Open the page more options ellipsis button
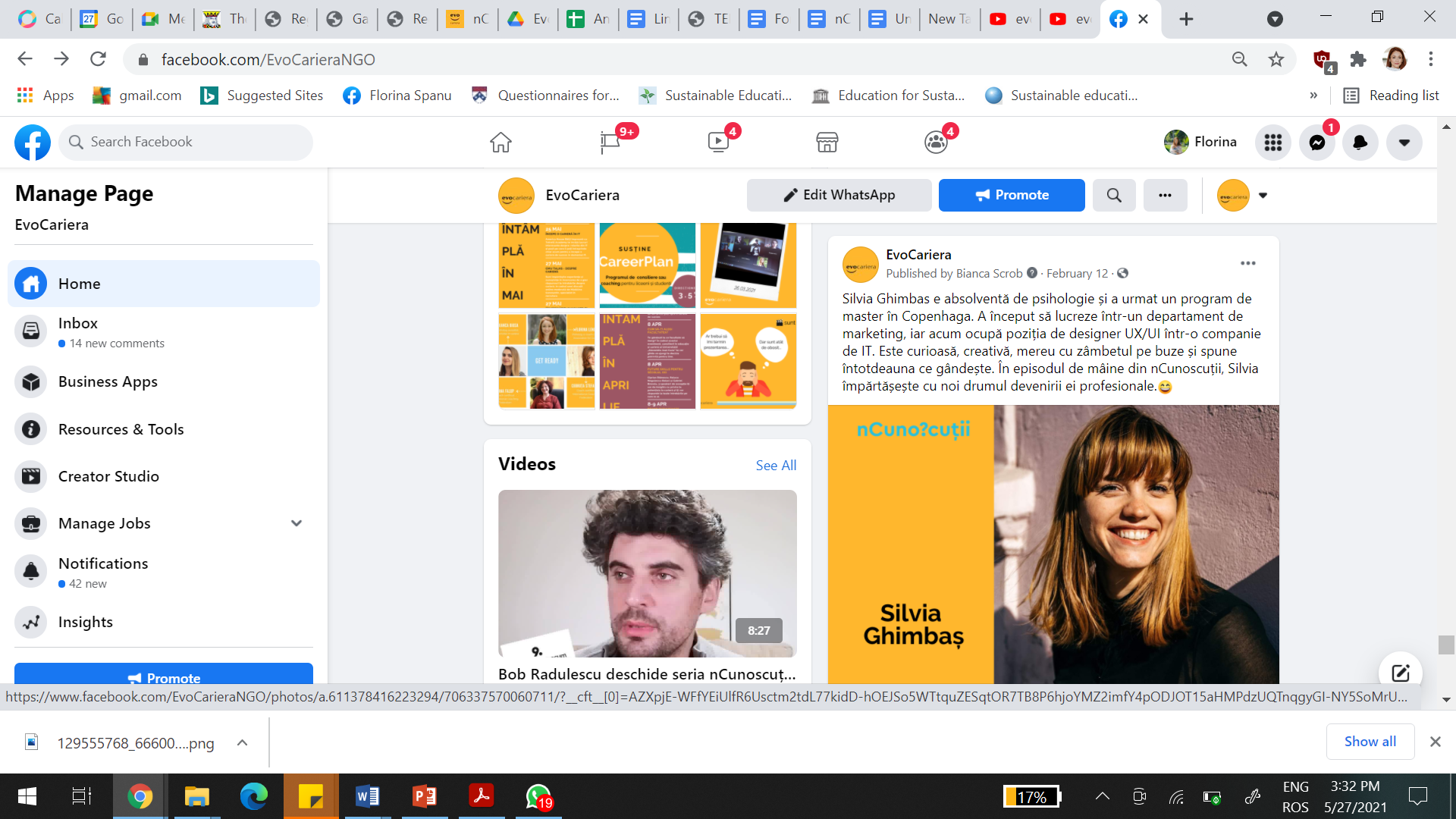Viewport: 1456px width, 819px height. click(1166, 195)
